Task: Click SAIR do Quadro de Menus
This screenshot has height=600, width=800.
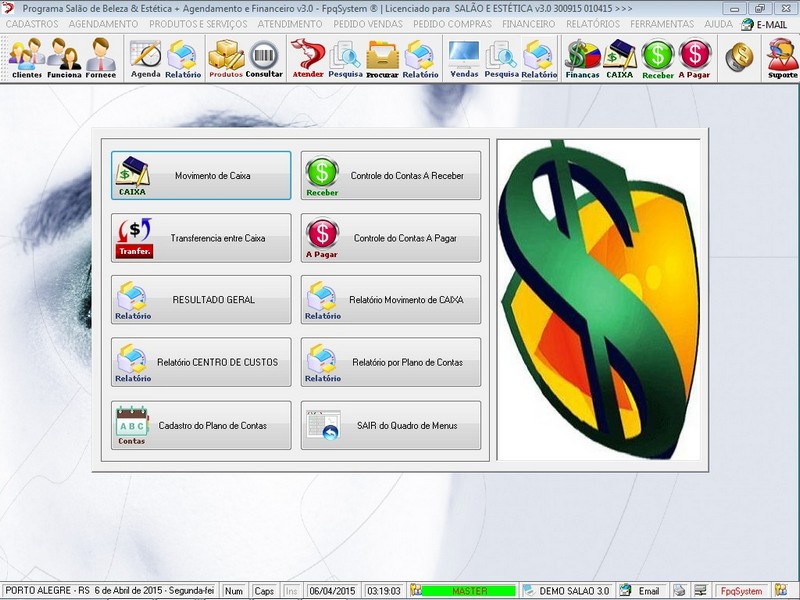Action: pyautogui.click(x=391, y=426)
